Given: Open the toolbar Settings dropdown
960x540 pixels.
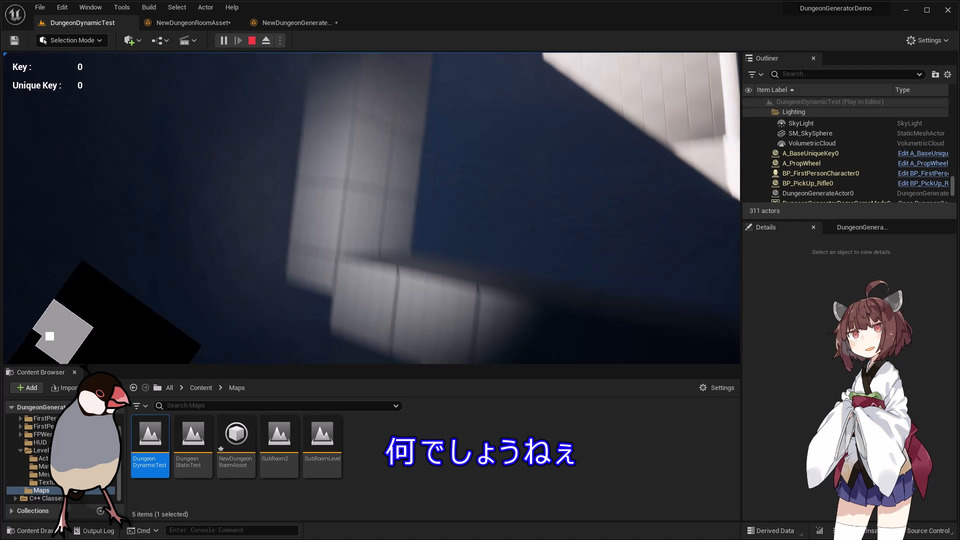Looking at the screenshot, I should (x=927, y=40).
